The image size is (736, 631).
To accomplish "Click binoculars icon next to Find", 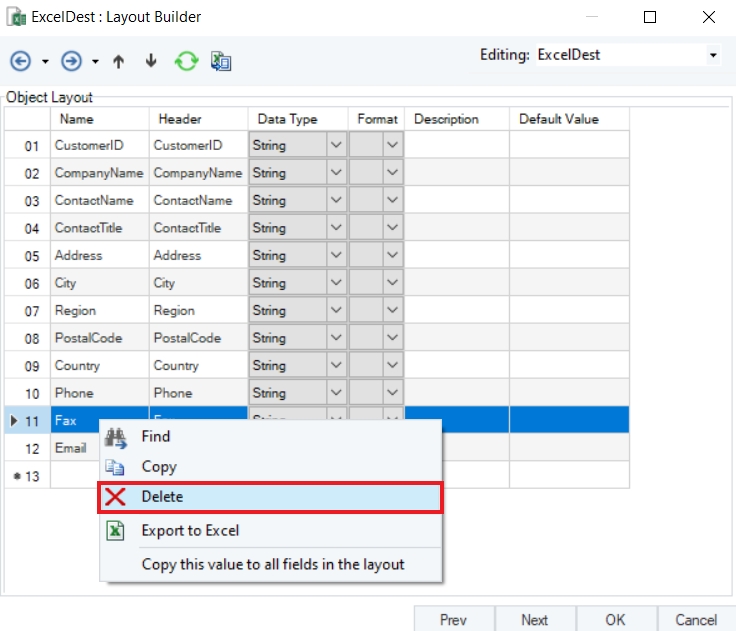I will click(x=116, y=437).
